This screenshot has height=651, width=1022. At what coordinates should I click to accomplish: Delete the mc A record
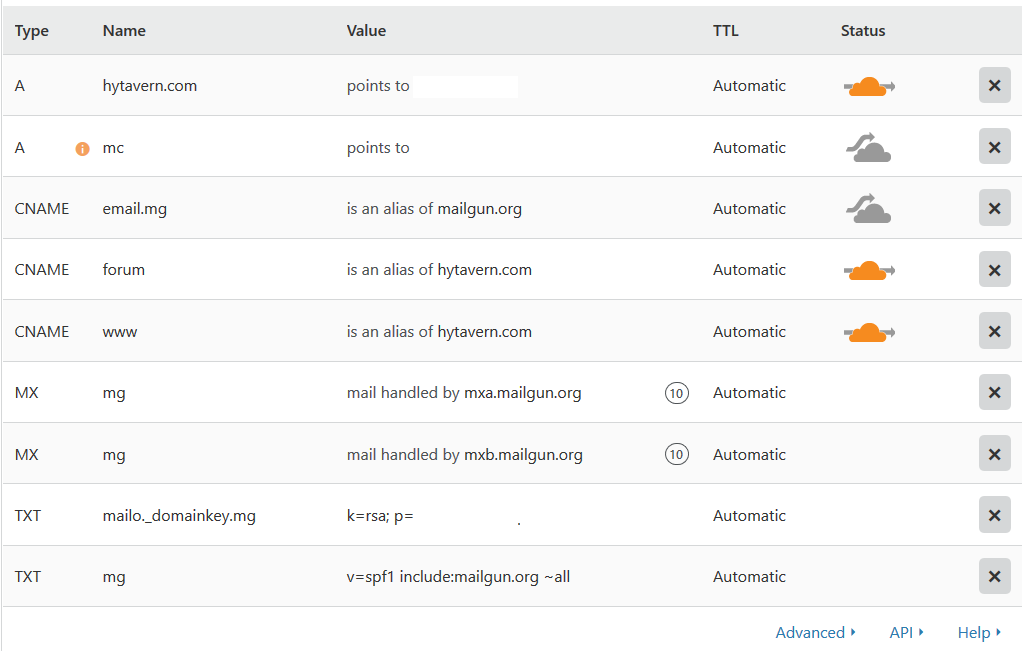coord(995,147)
